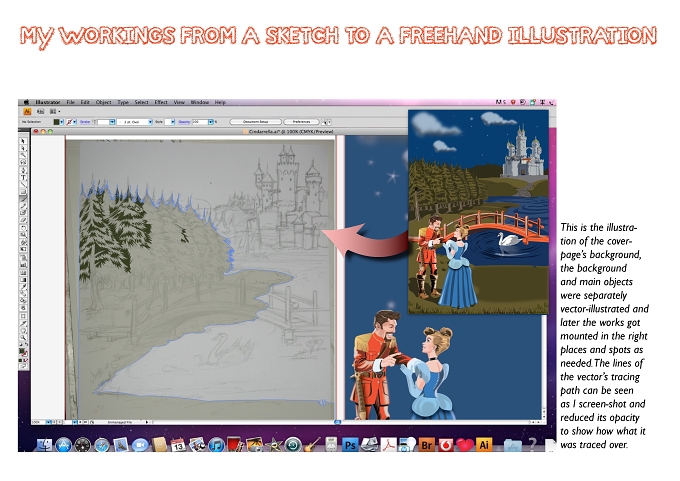Open iTunes from the Dock

216,444
